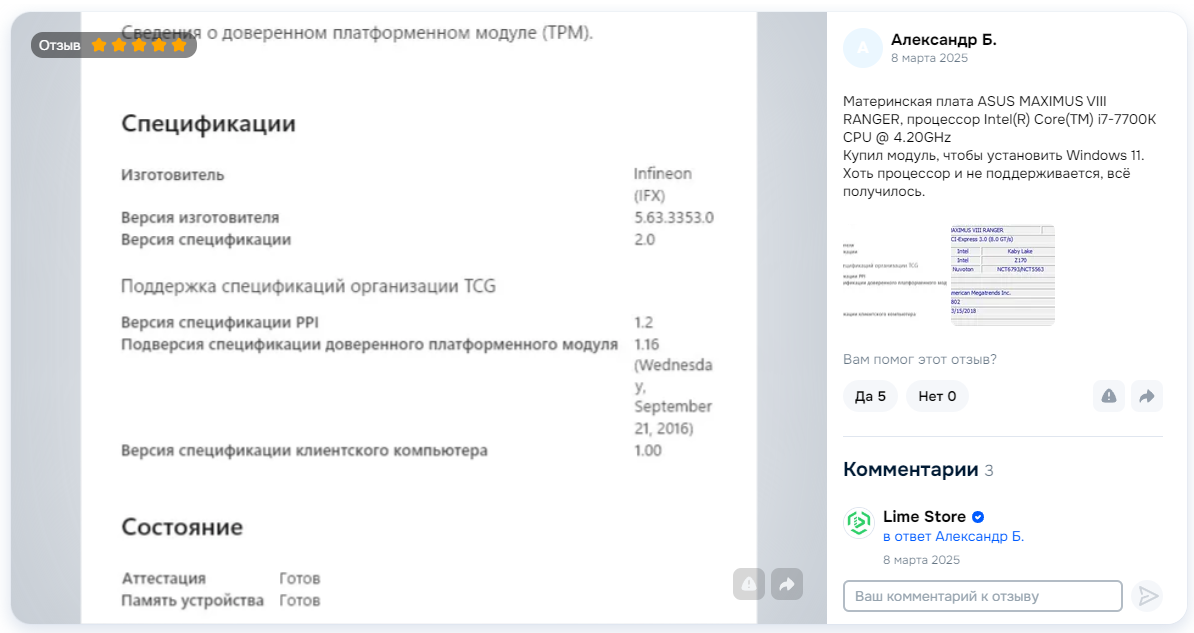This screenshot has height=633, width=1194.
Task: Click the right gray edge of the photo viewer
Action: tap(791, 300)
